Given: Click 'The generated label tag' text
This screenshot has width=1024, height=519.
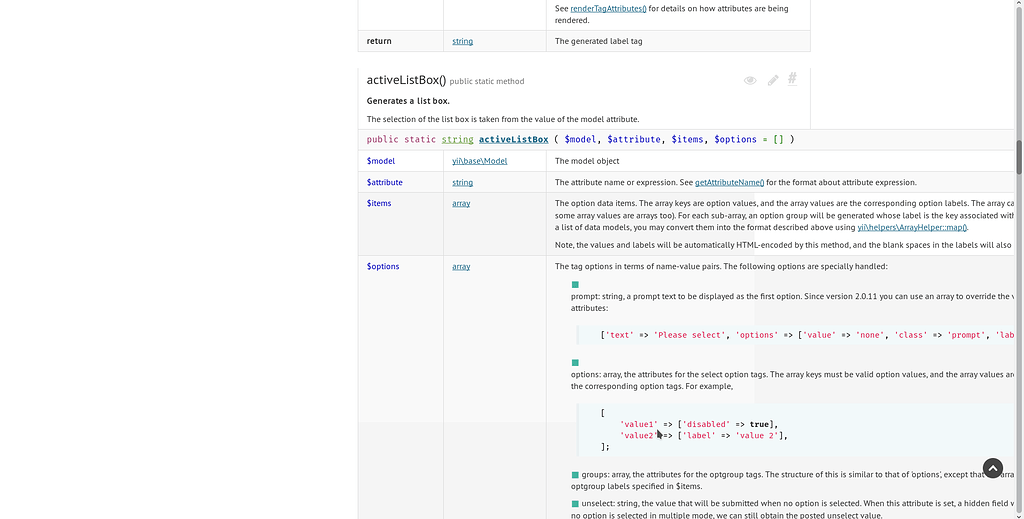Looking at the screenshot, I should coord(598,41).
